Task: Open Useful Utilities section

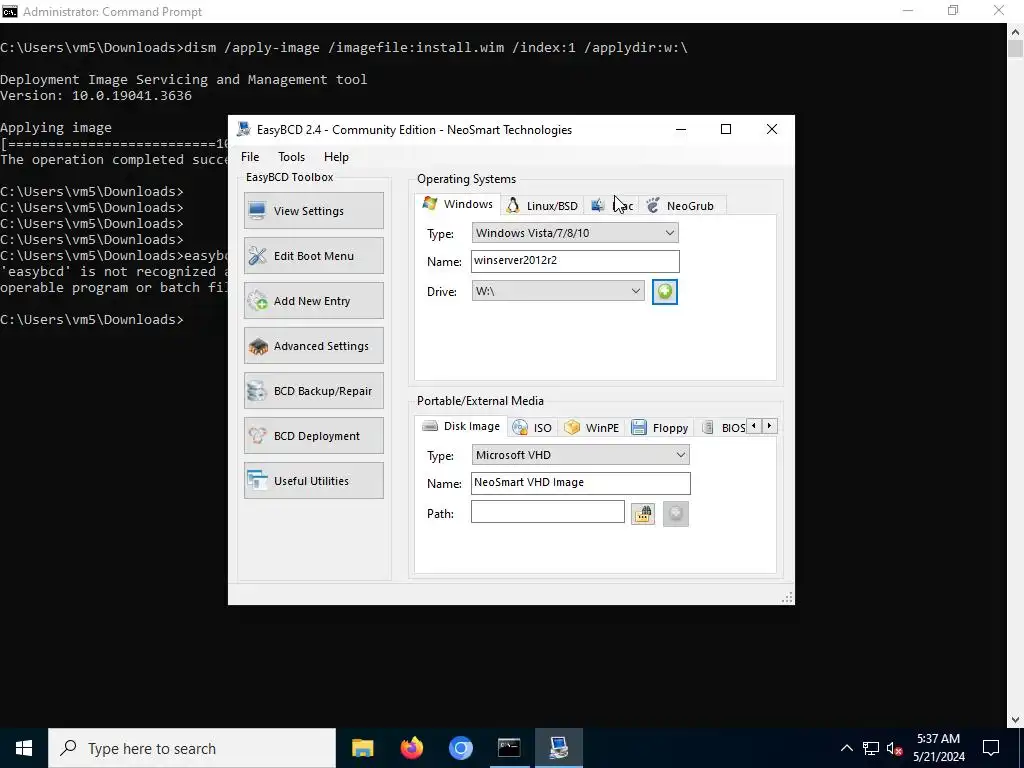Action: tap(313, 481)
